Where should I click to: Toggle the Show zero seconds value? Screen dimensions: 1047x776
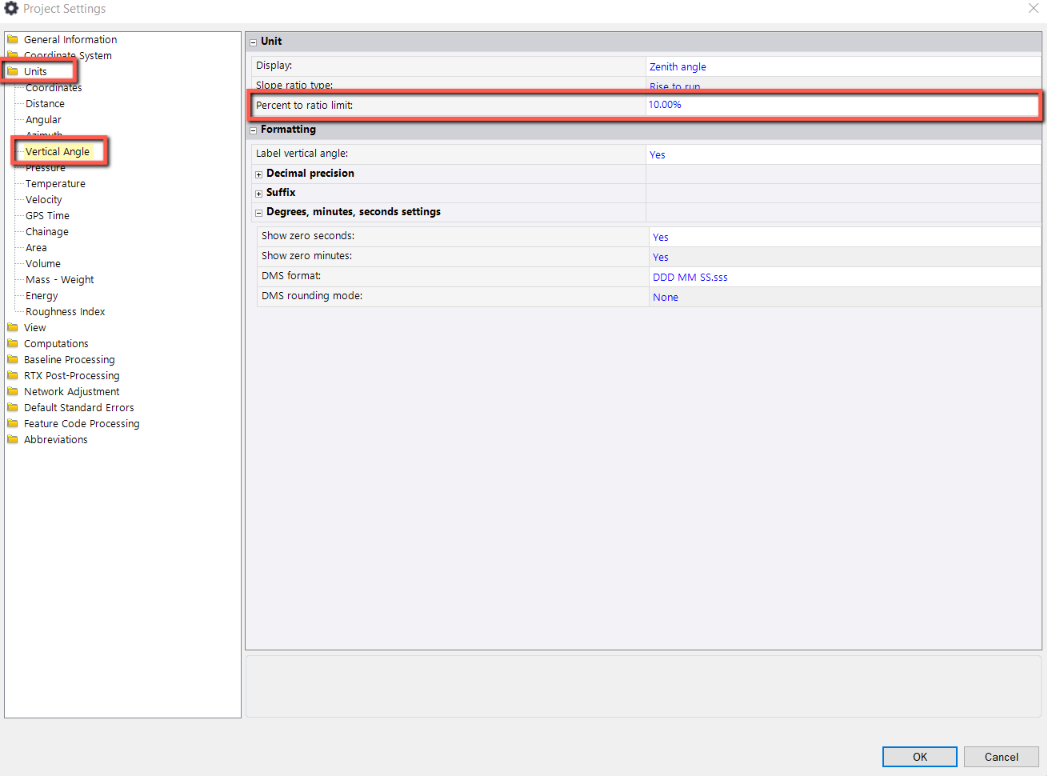tap(660, 238)
